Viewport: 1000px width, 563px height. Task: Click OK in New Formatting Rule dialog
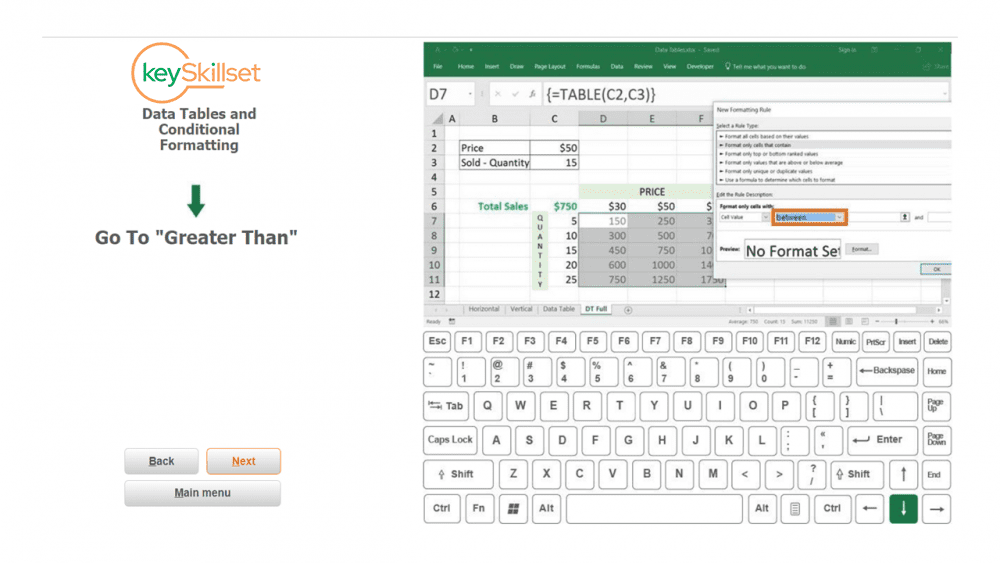(x=936, y=269)
